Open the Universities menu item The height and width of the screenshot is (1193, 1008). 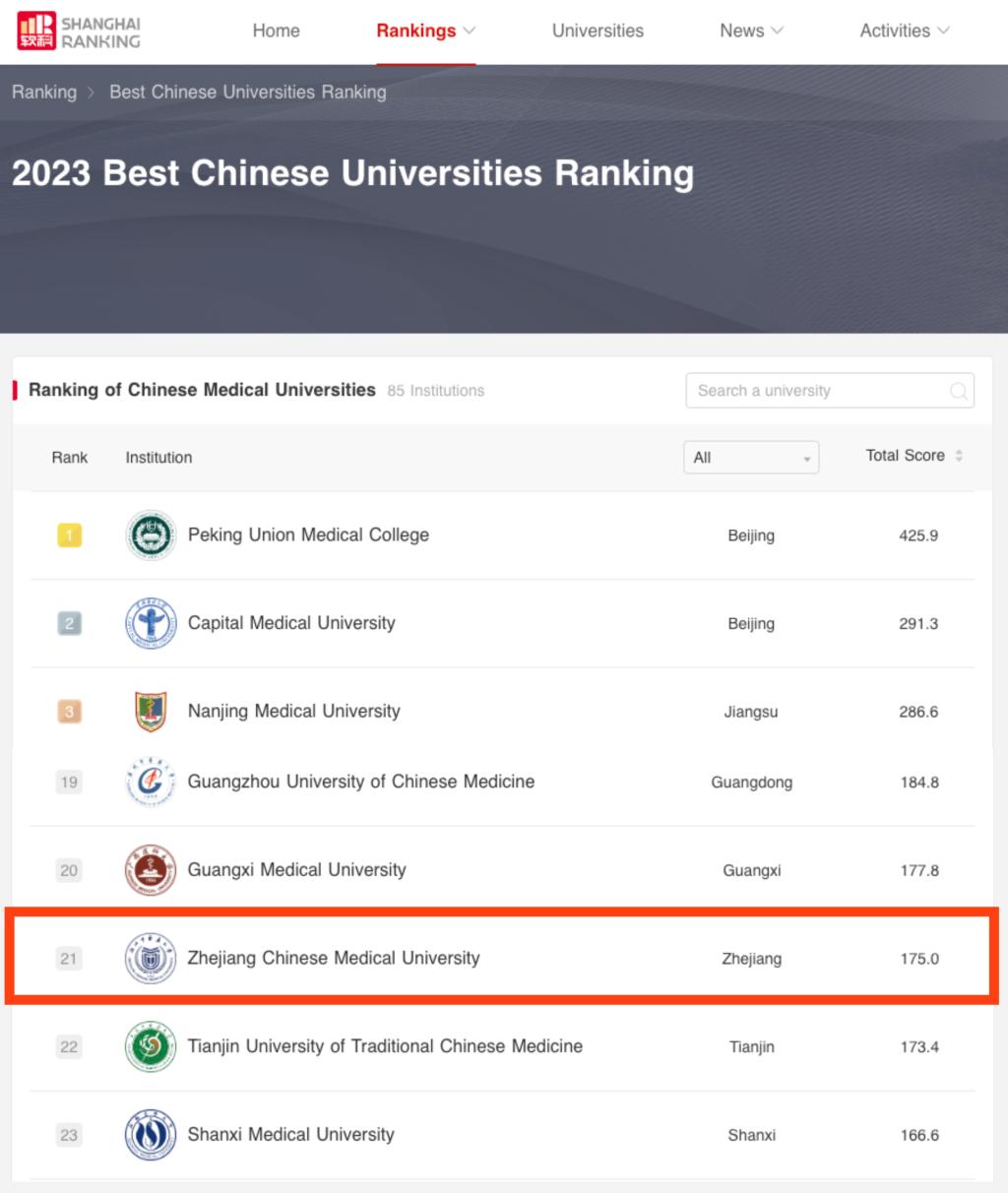598,31
